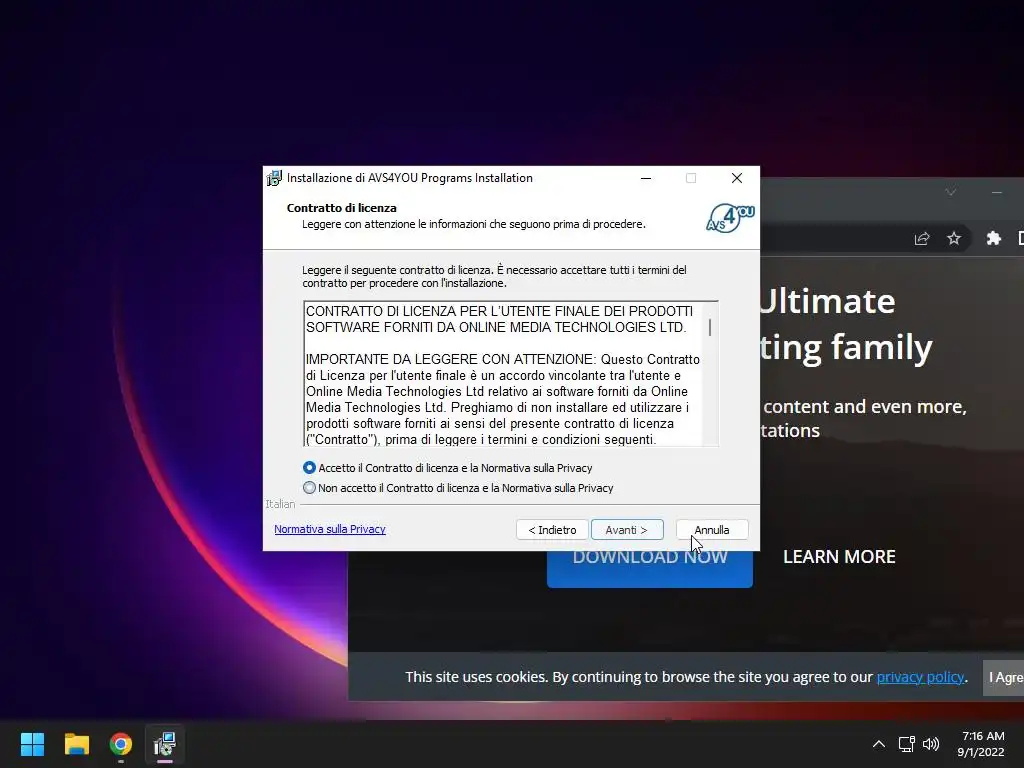Go back with the Indietro button
The height and width of the screenshot is (768, 1024).
tap(552, 530)
